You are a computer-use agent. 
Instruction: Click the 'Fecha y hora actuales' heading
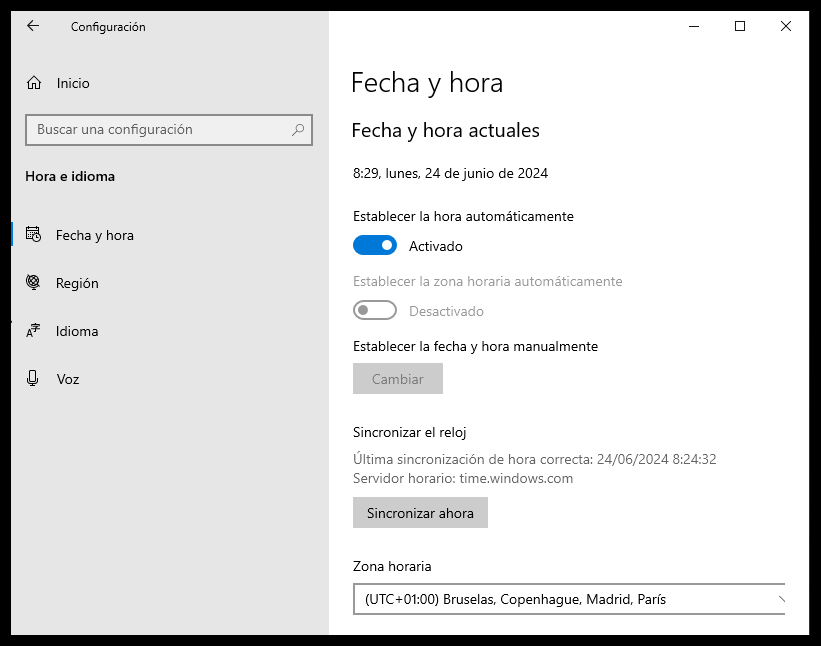[x=446, y=130]
